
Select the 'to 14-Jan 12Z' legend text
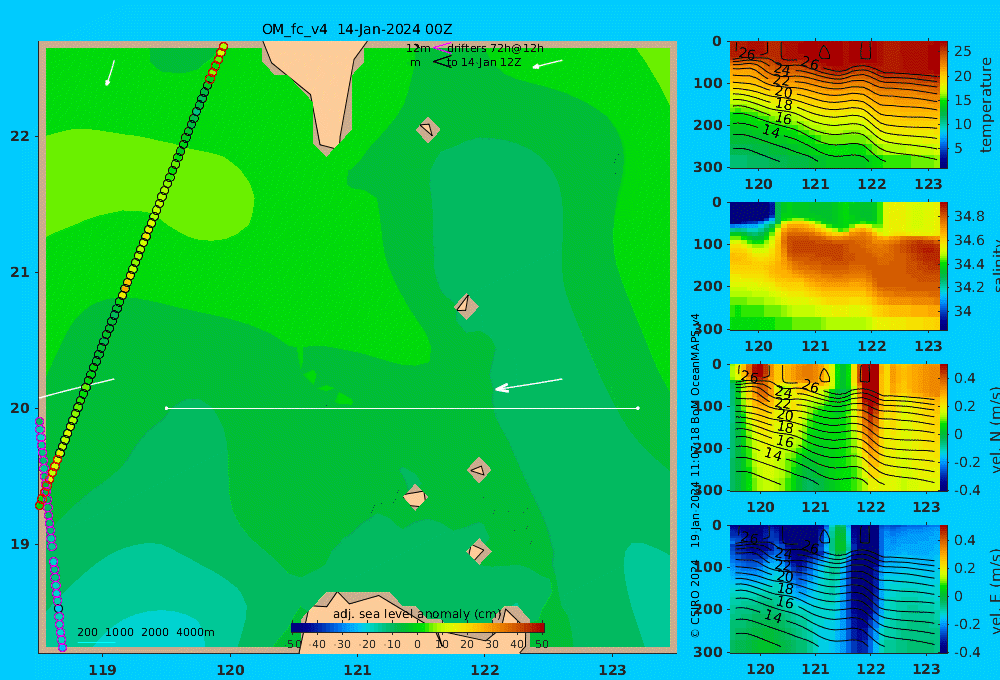[x=484, y=63]
